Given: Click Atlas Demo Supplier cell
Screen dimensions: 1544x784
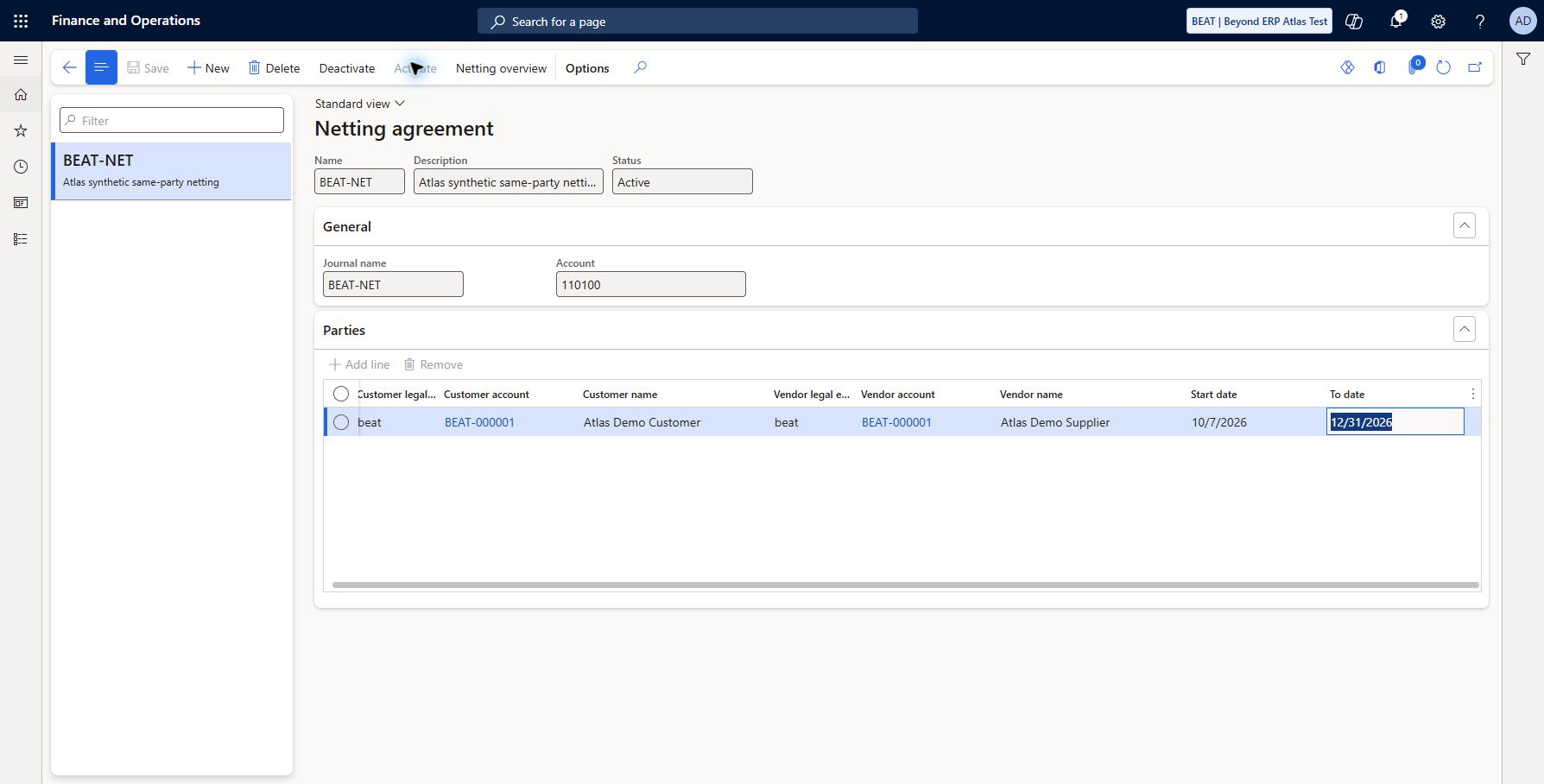Looking at the screenshot, I should click(x=1055, y=422).
